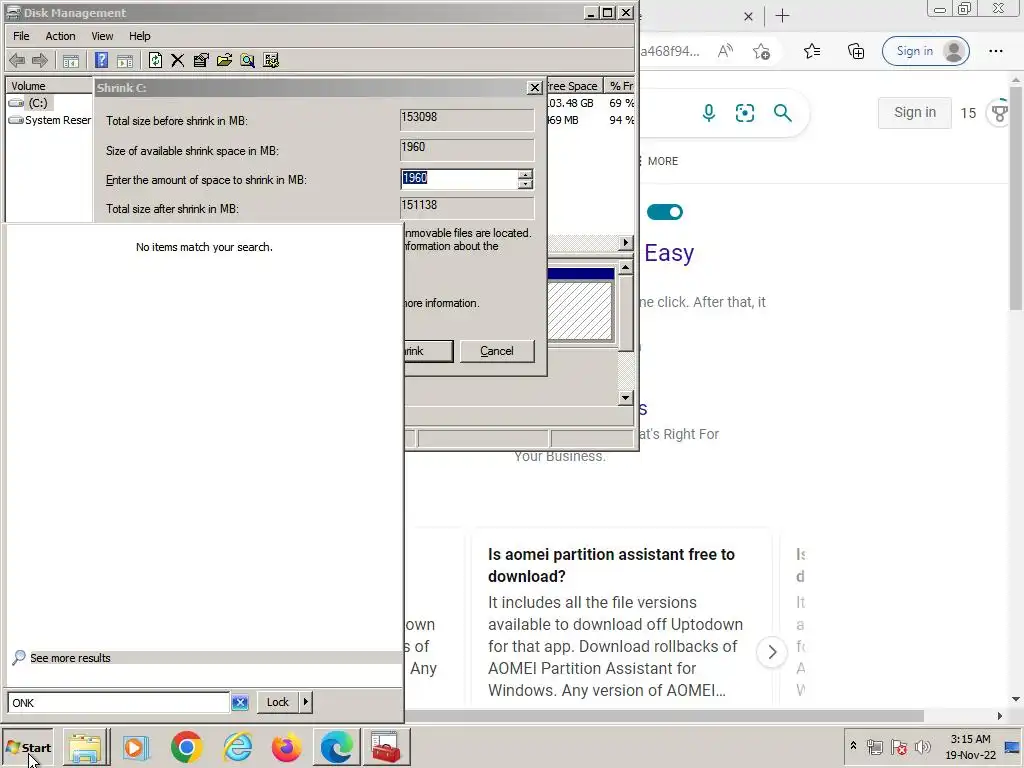Open the File menu

click(21, 36)
